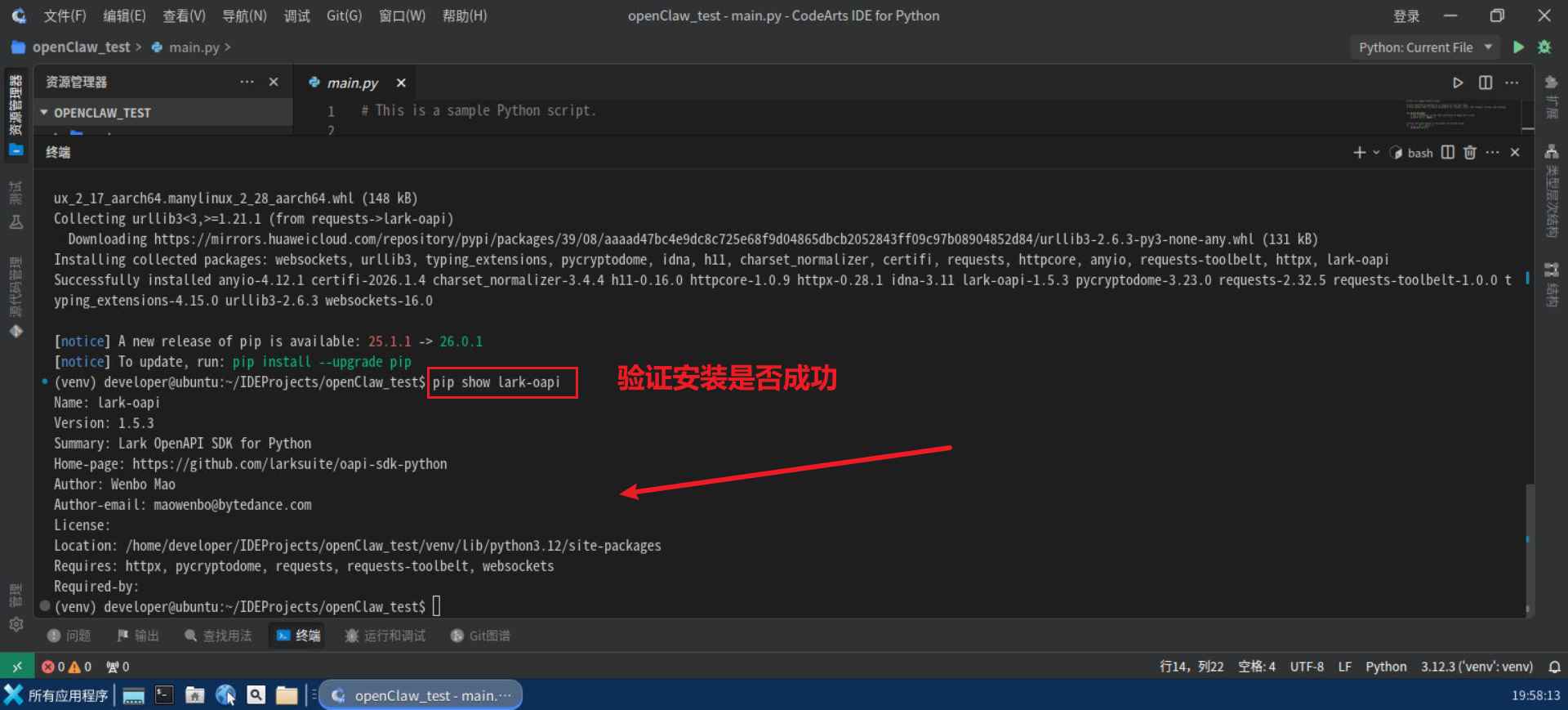
Task: Switch to the 终端 terminal tab
Action: (297, 636)
